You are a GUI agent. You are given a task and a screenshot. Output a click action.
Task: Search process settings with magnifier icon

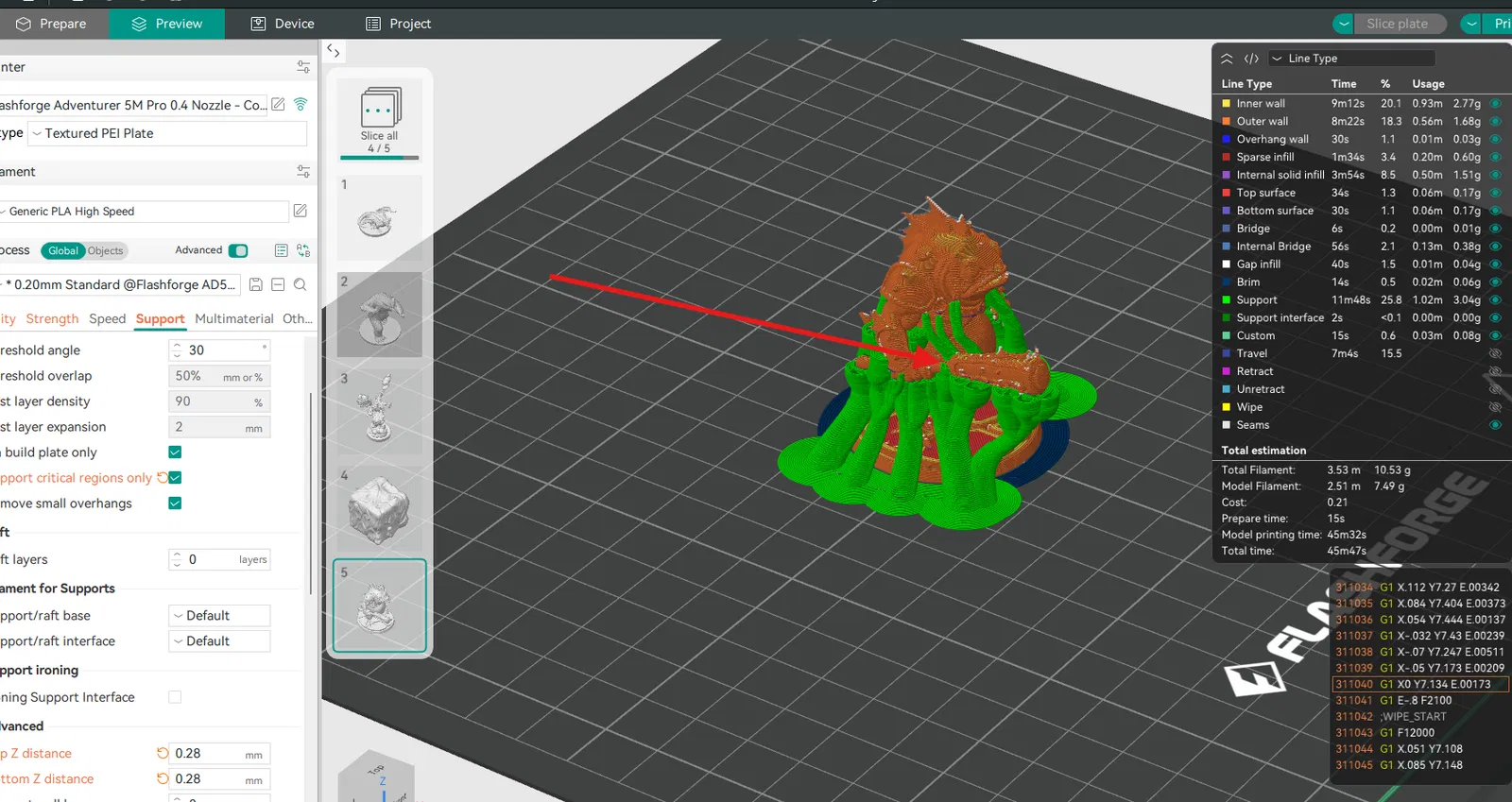click(300, 284)
